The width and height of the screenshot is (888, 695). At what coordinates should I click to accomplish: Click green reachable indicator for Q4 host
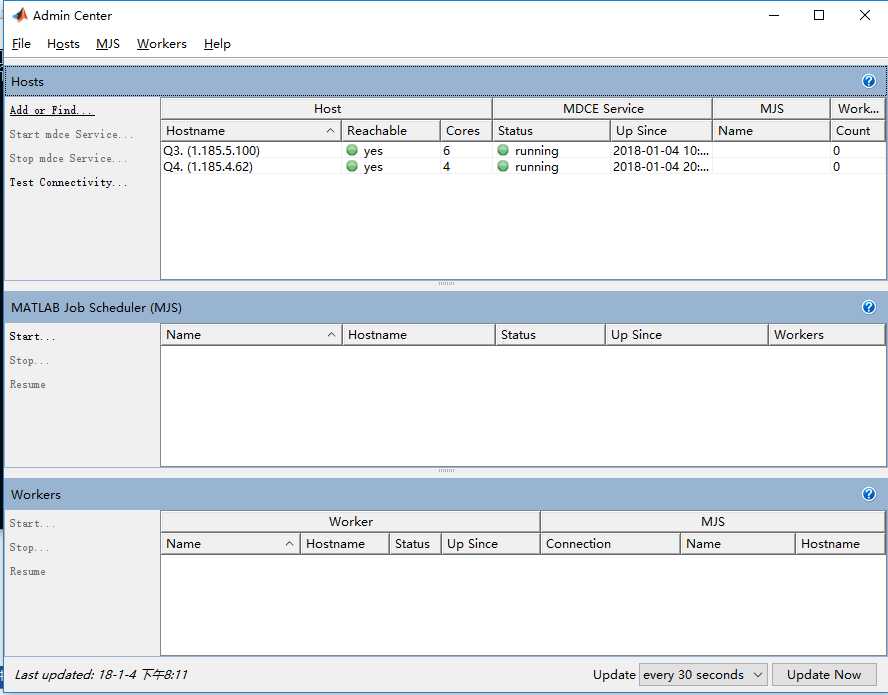point(352,166)
